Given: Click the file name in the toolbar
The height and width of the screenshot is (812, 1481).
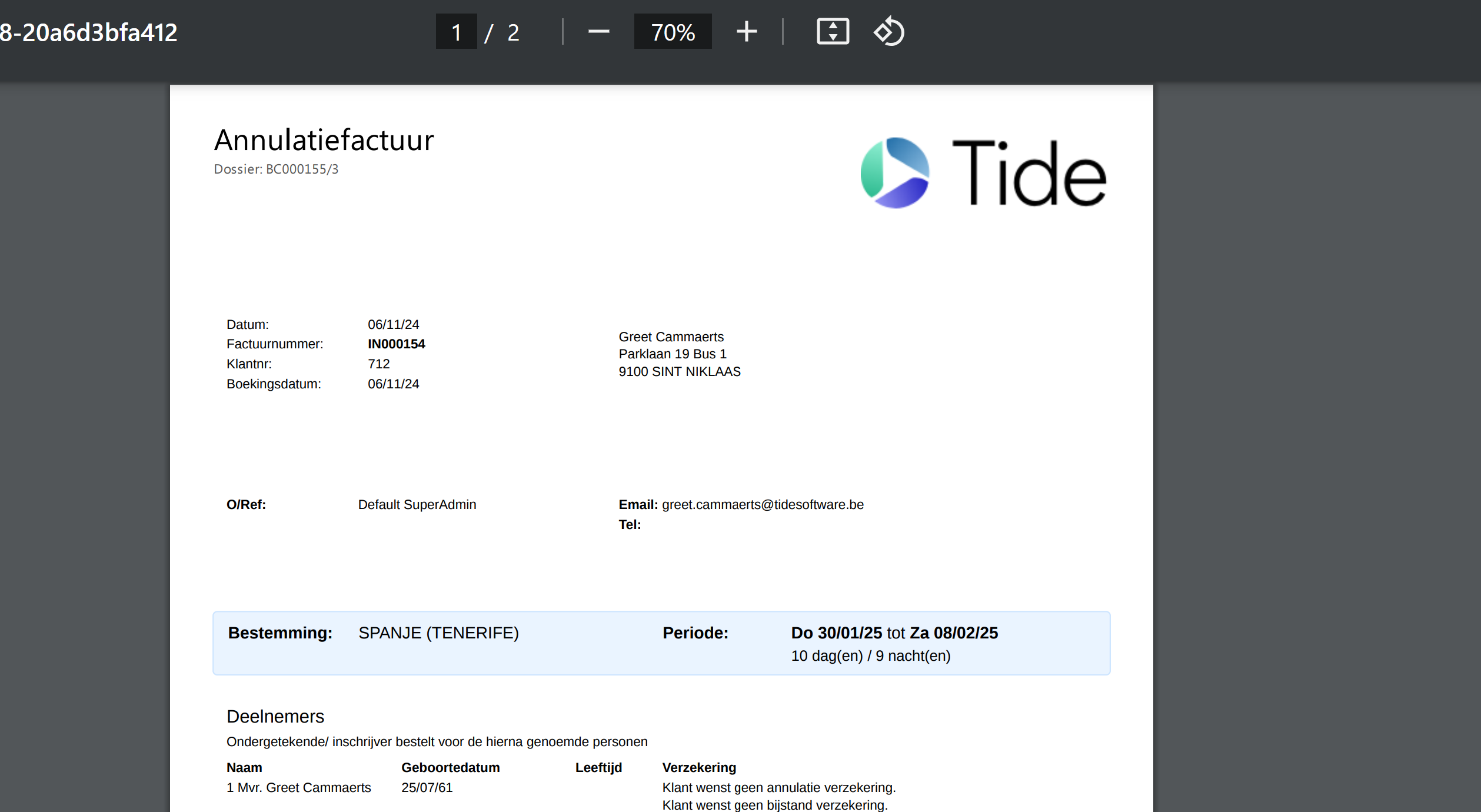Looking at the screenshot, I should pyautogui.click(x=88, y=32).
